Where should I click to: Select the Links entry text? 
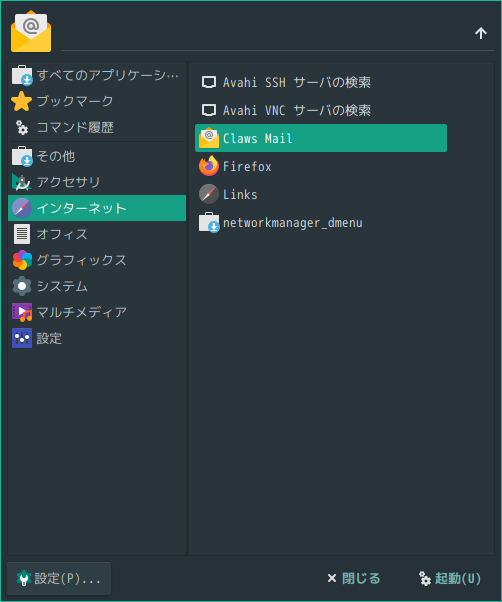(x=240, y=194)
